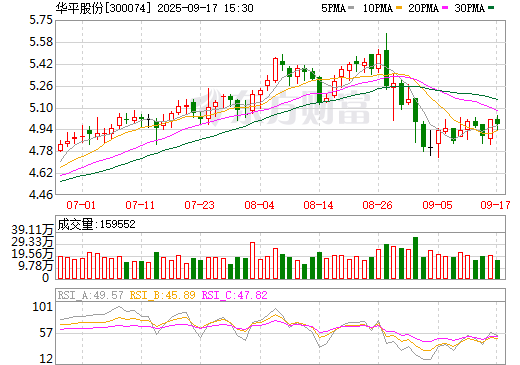
Task: Click the RSI_C:47.82 indicator label
Action: point(235,295)
